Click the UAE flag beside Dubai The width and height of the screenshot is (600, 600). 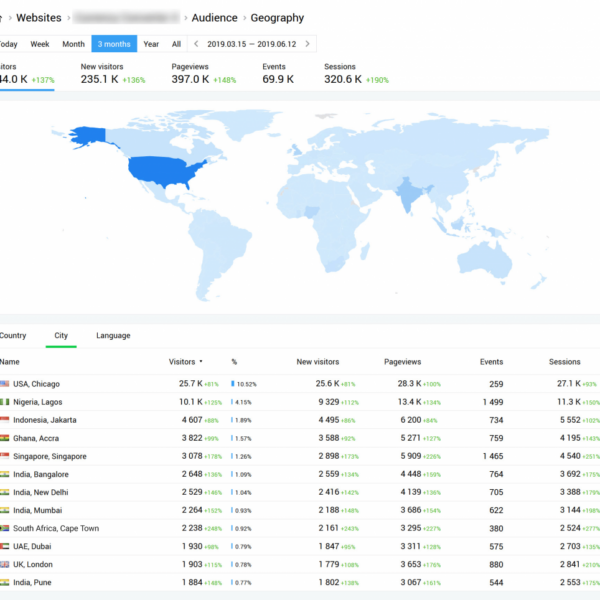coord(5,546)
